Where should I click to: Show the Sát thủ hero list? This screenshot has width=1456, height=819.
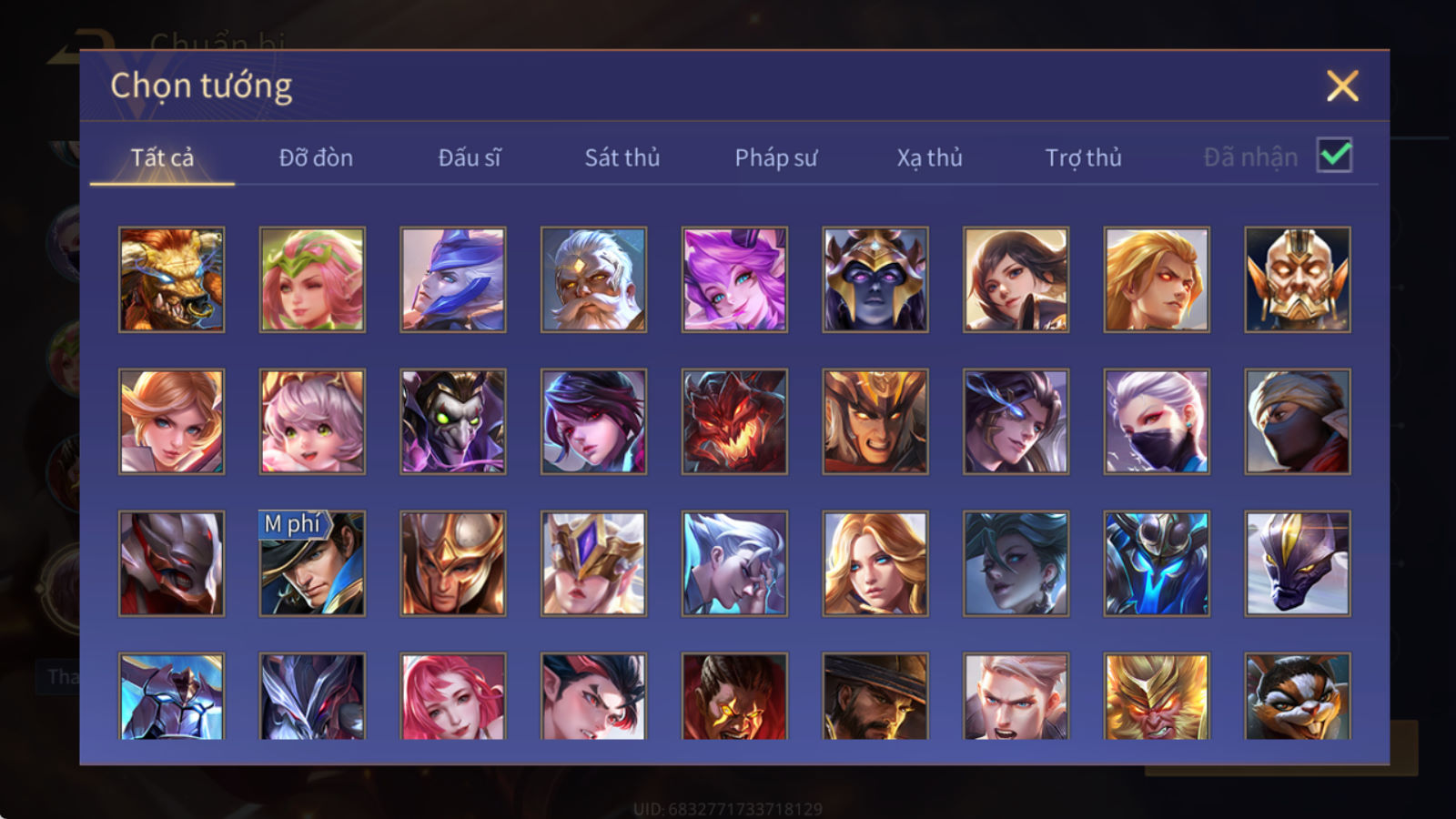pos(622,157)
